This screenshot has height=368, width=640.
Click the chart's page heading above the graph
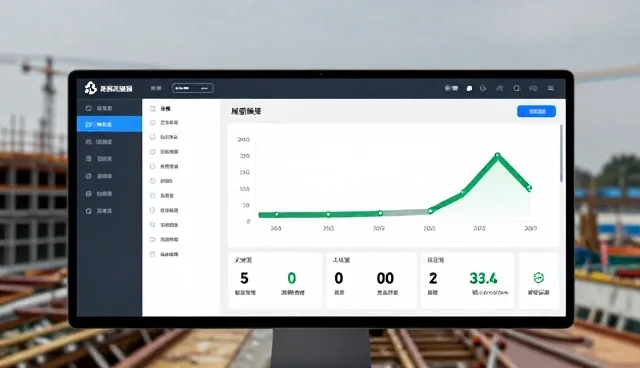[x=246, y=111]
